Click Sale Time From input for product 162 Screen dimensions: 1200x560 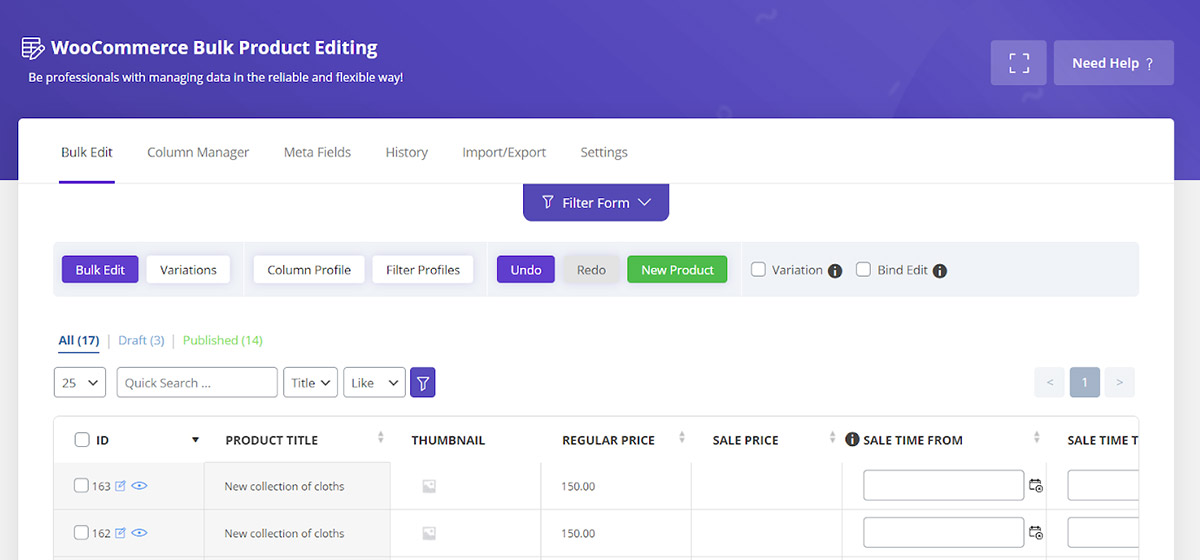(x=944, y=532)
